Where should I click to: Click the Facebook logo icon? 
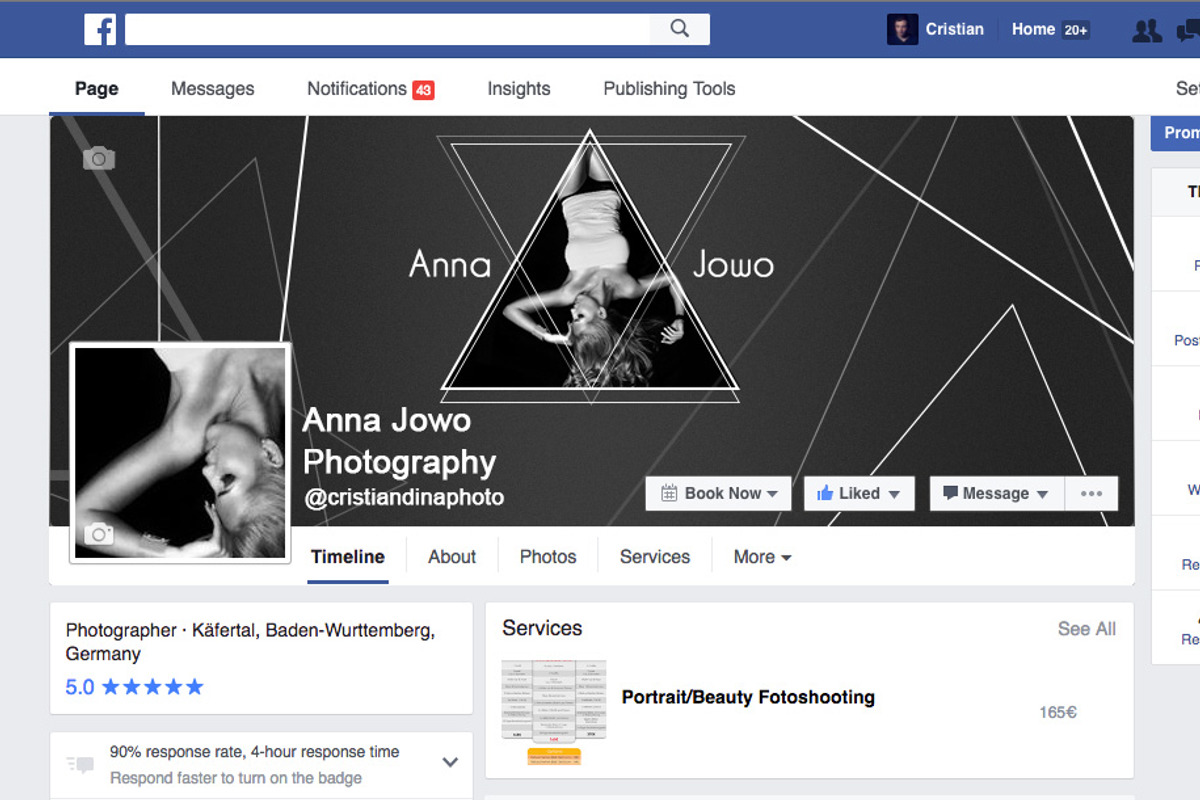(100, 29)
